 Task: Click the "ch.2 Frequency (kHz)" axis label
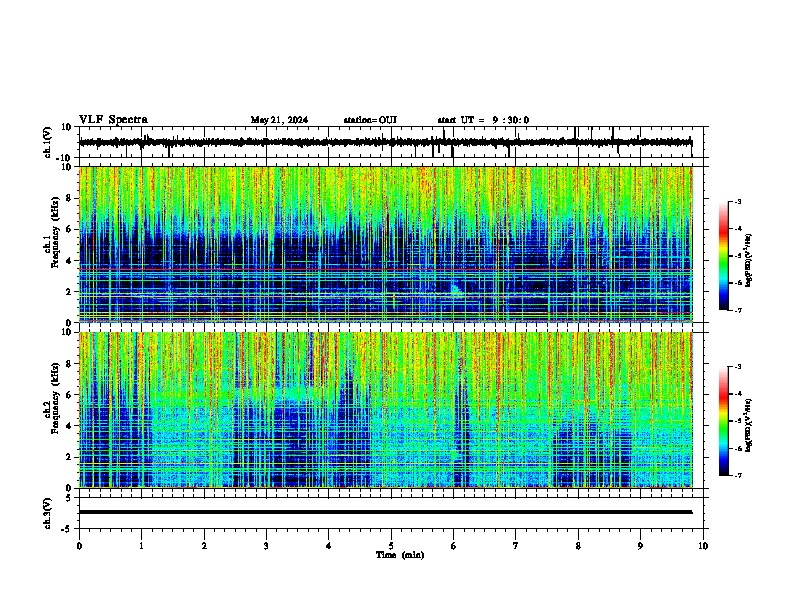[52, 398]
